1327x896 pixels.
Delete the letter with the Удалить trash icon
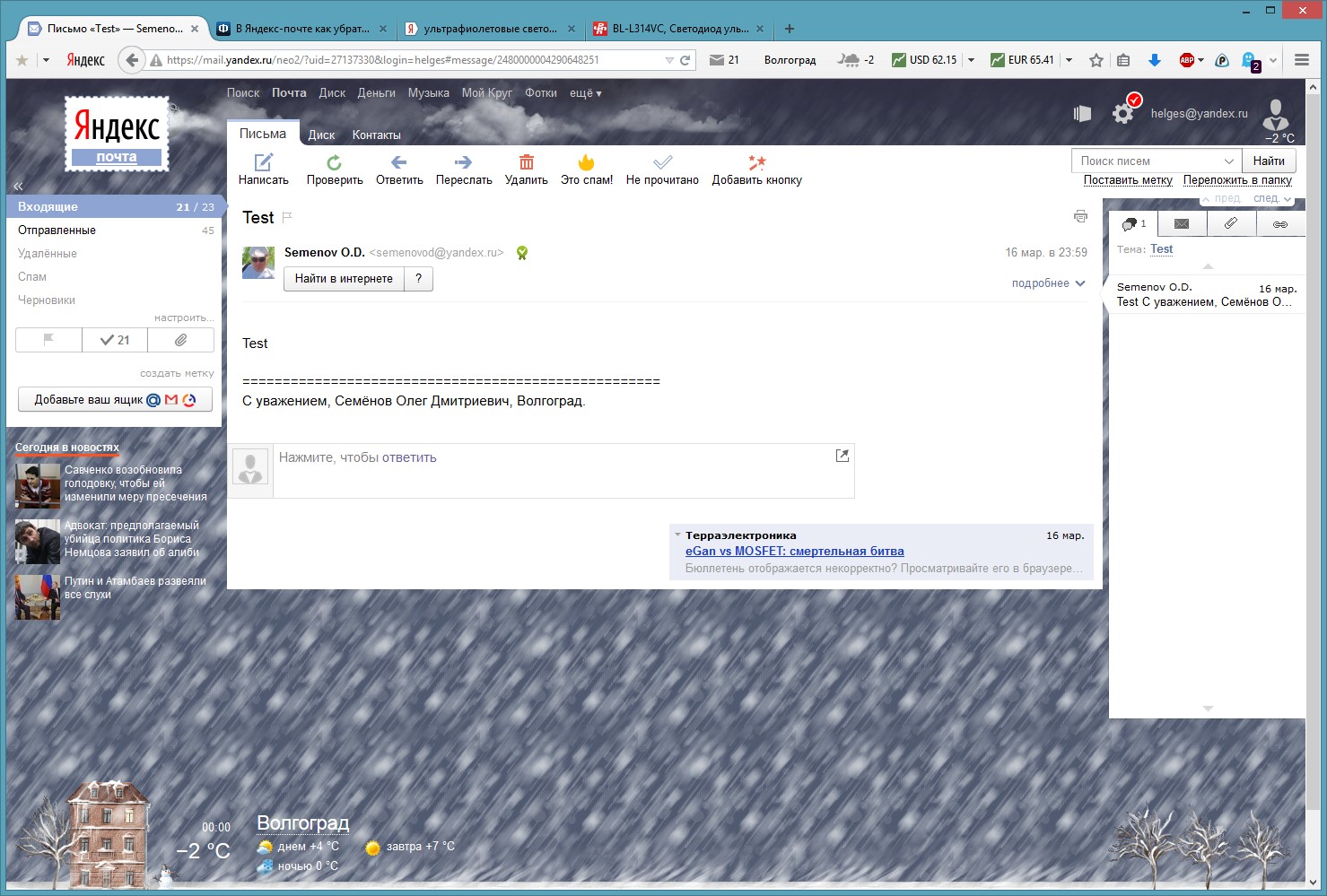click(527, 162)
